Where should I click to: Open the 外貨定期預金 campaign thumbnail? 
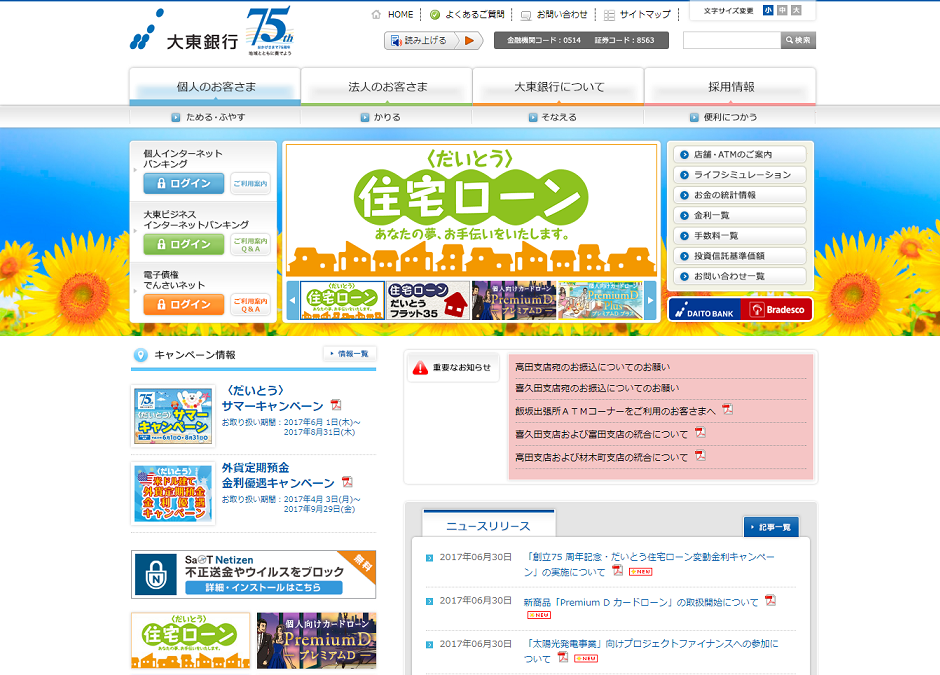click(173, 493)
